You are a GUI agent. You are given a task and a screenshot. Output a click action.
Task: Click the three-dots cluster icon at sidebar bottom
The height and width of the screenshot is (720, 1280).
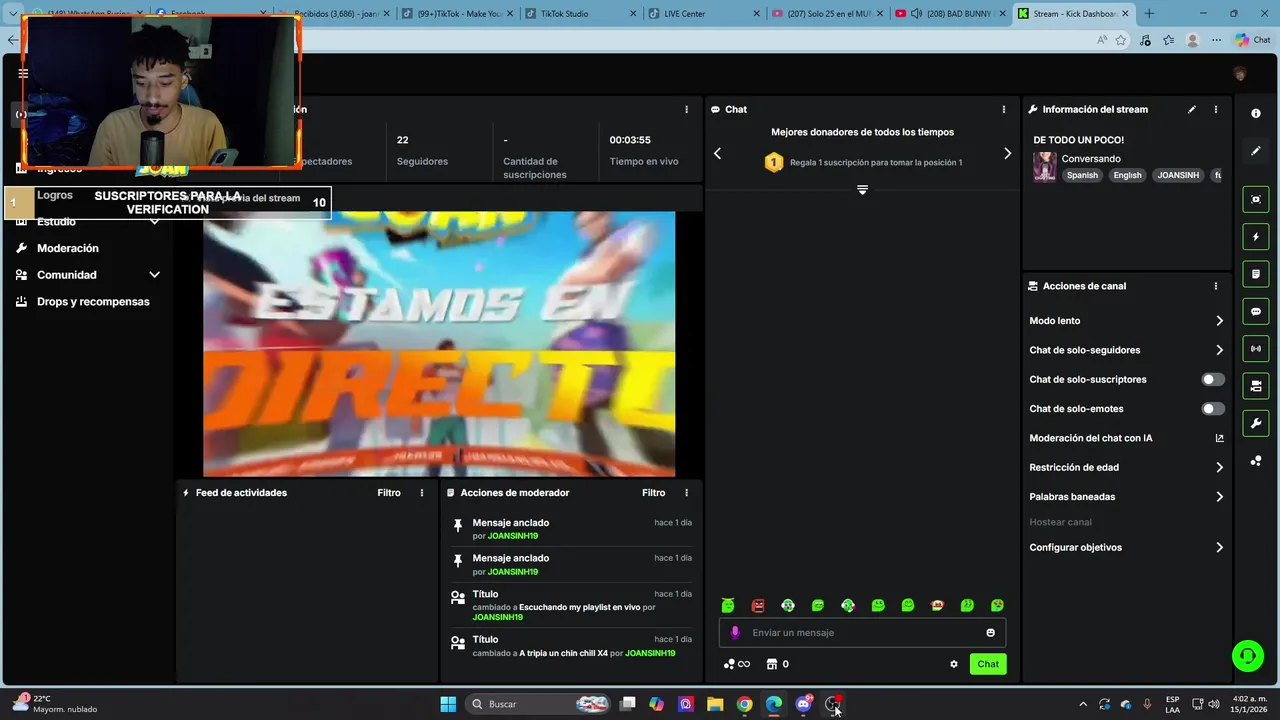tap(1256, 461)
